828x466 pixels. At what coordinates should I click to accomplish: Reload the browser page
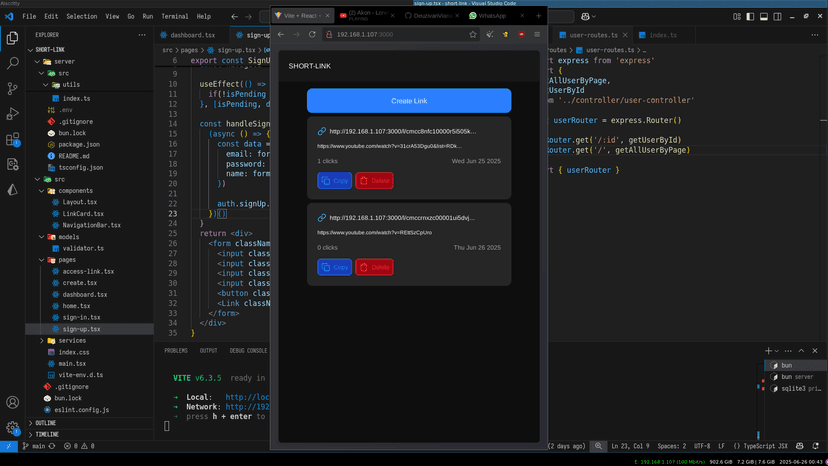312,34
